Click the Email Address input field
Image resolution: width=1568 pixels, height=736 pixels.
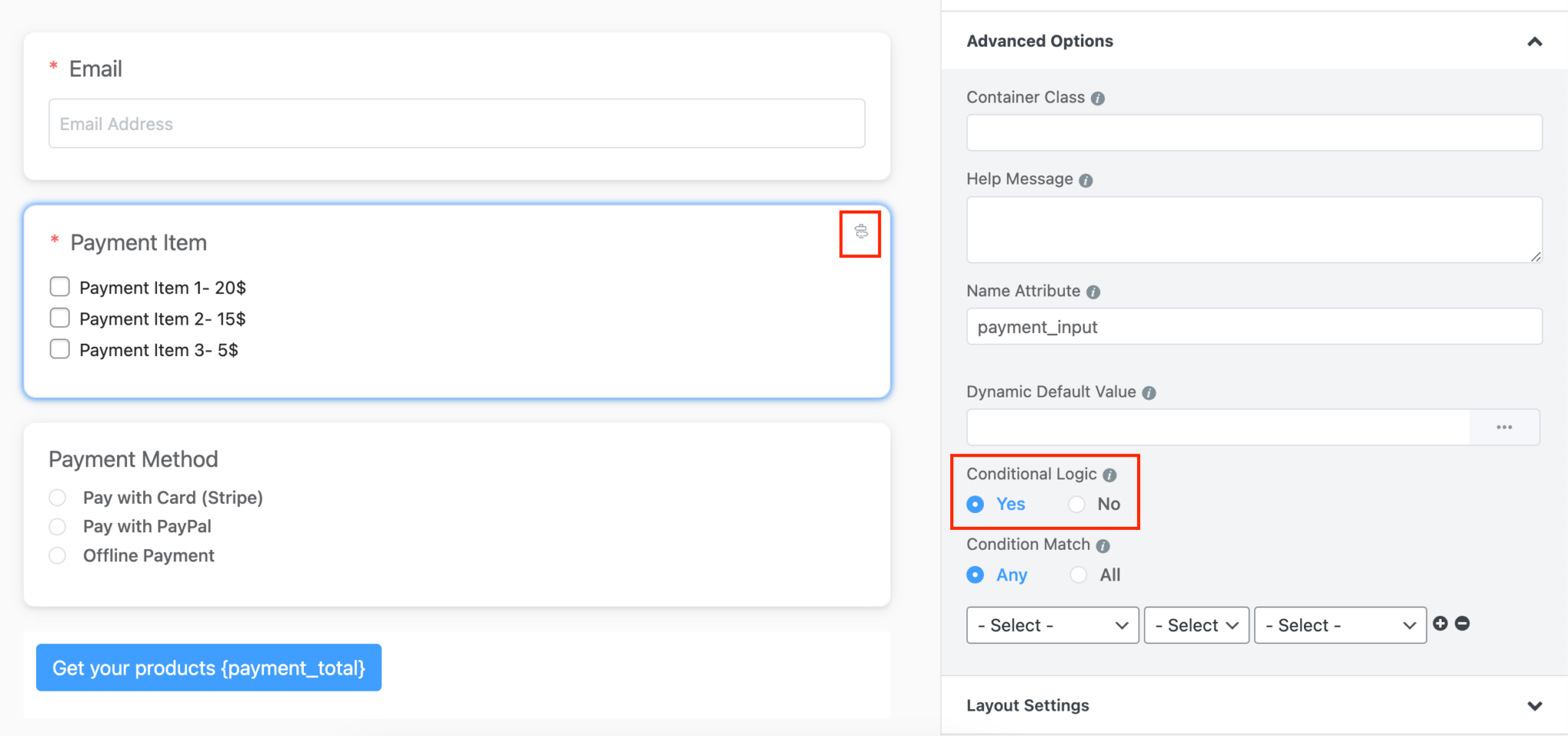(456, 123)
